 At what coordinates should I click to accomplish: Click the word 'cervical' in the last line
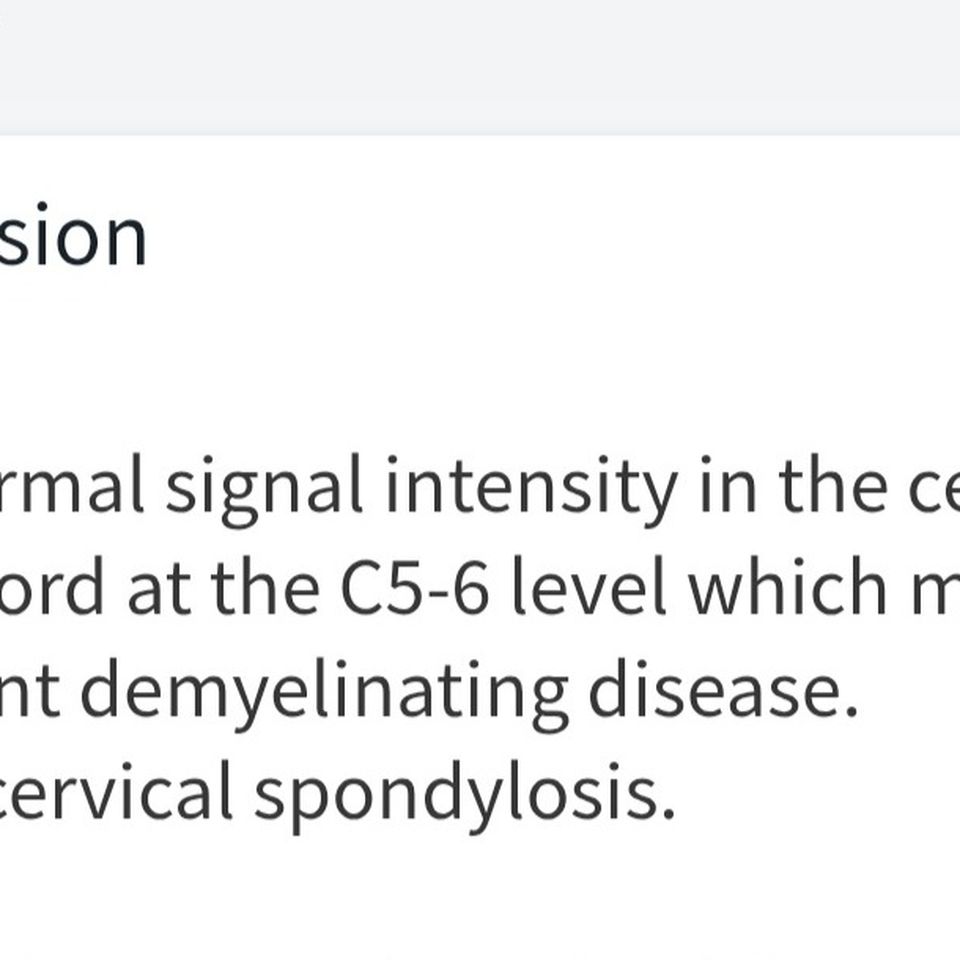tap(116, 790)
